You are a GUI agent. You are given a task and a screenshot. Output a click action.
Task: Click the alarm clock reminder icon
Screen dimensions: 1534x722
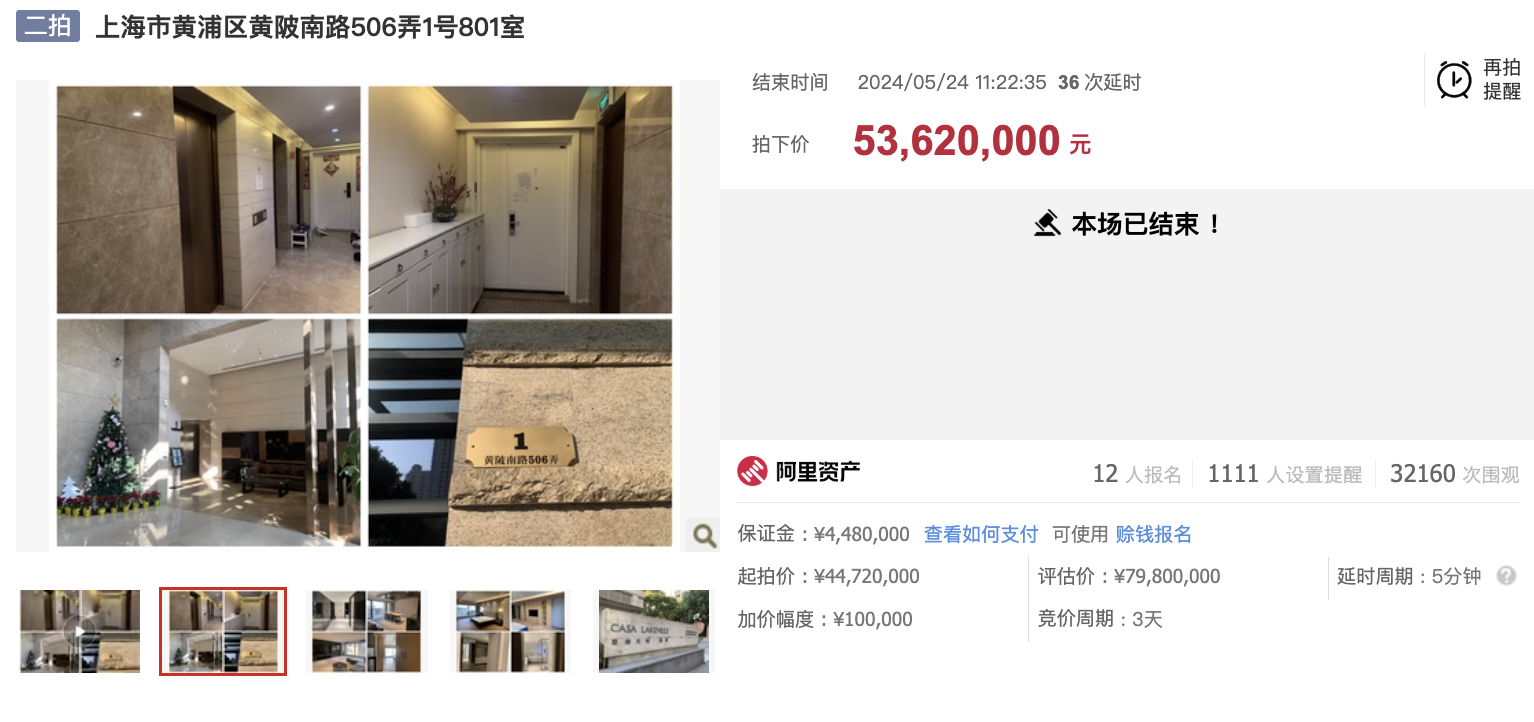(1454, 80)
